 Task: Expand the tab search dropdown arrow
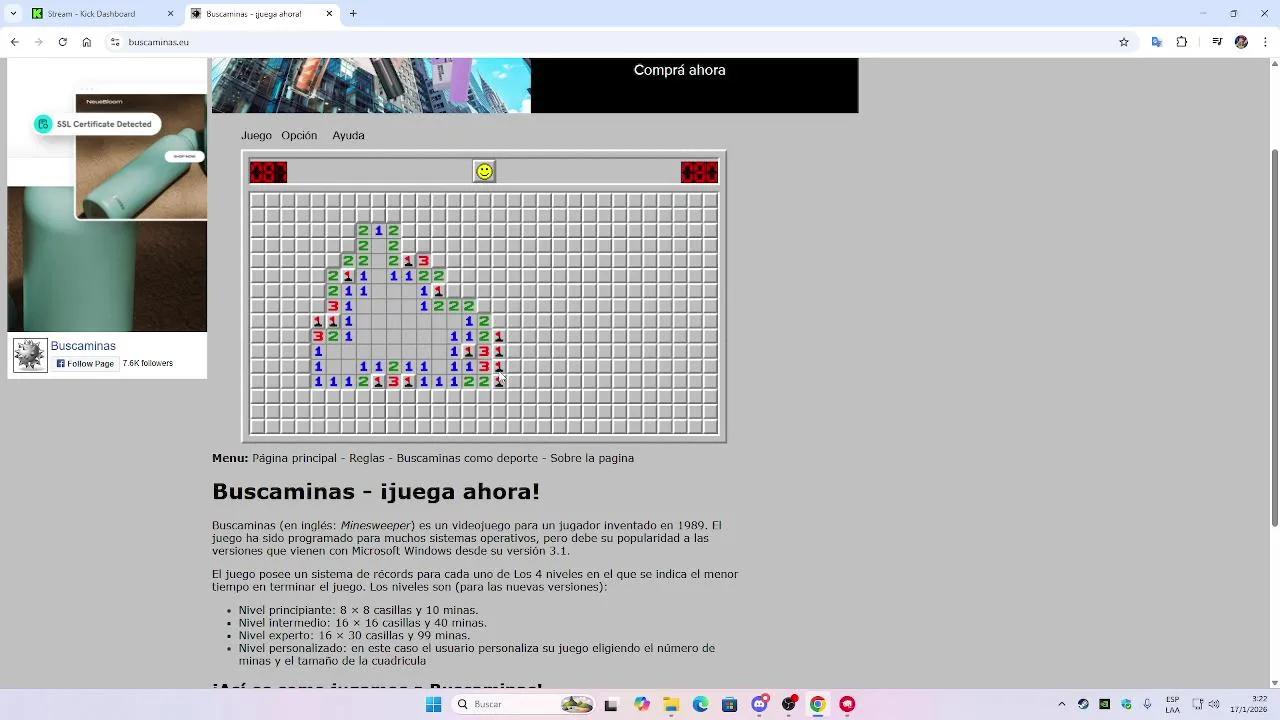point(13,14)
